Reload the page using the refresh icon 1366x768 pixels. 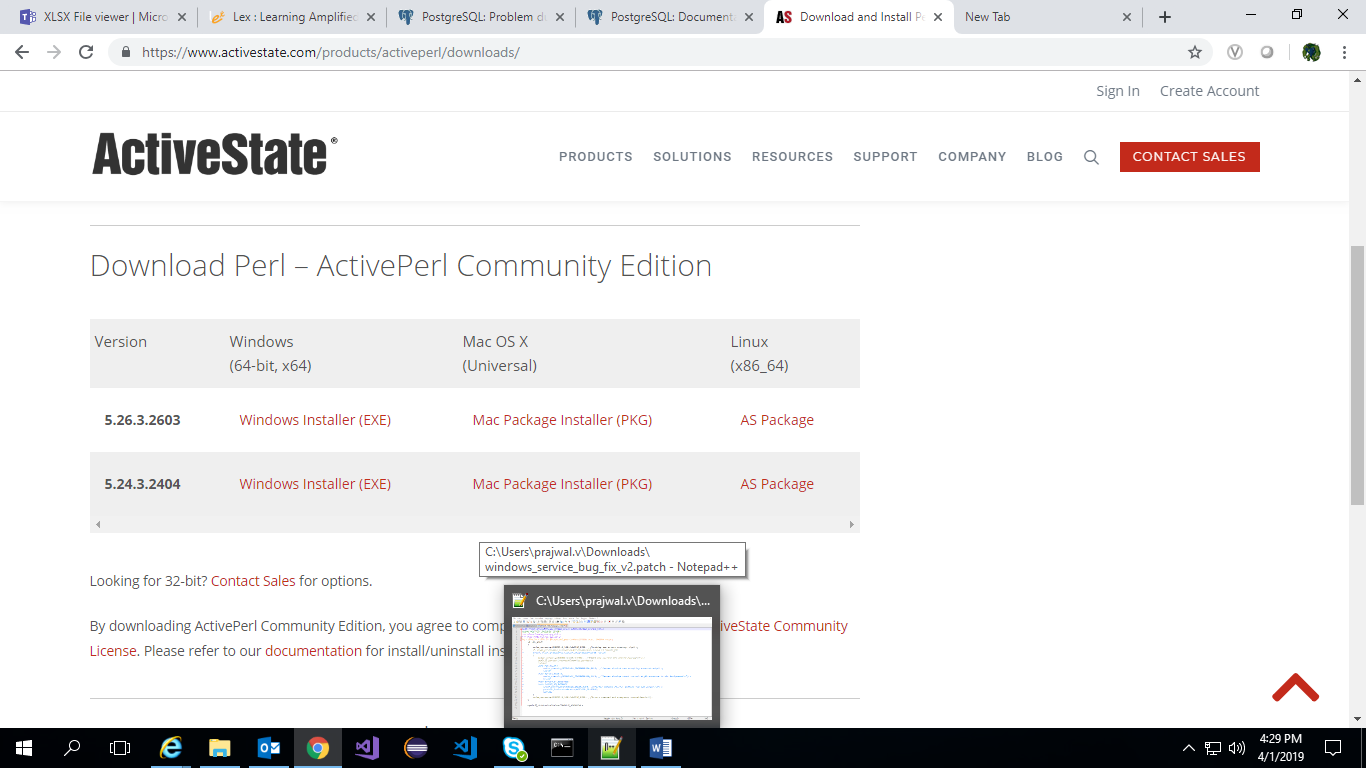(x=86, y=52)
